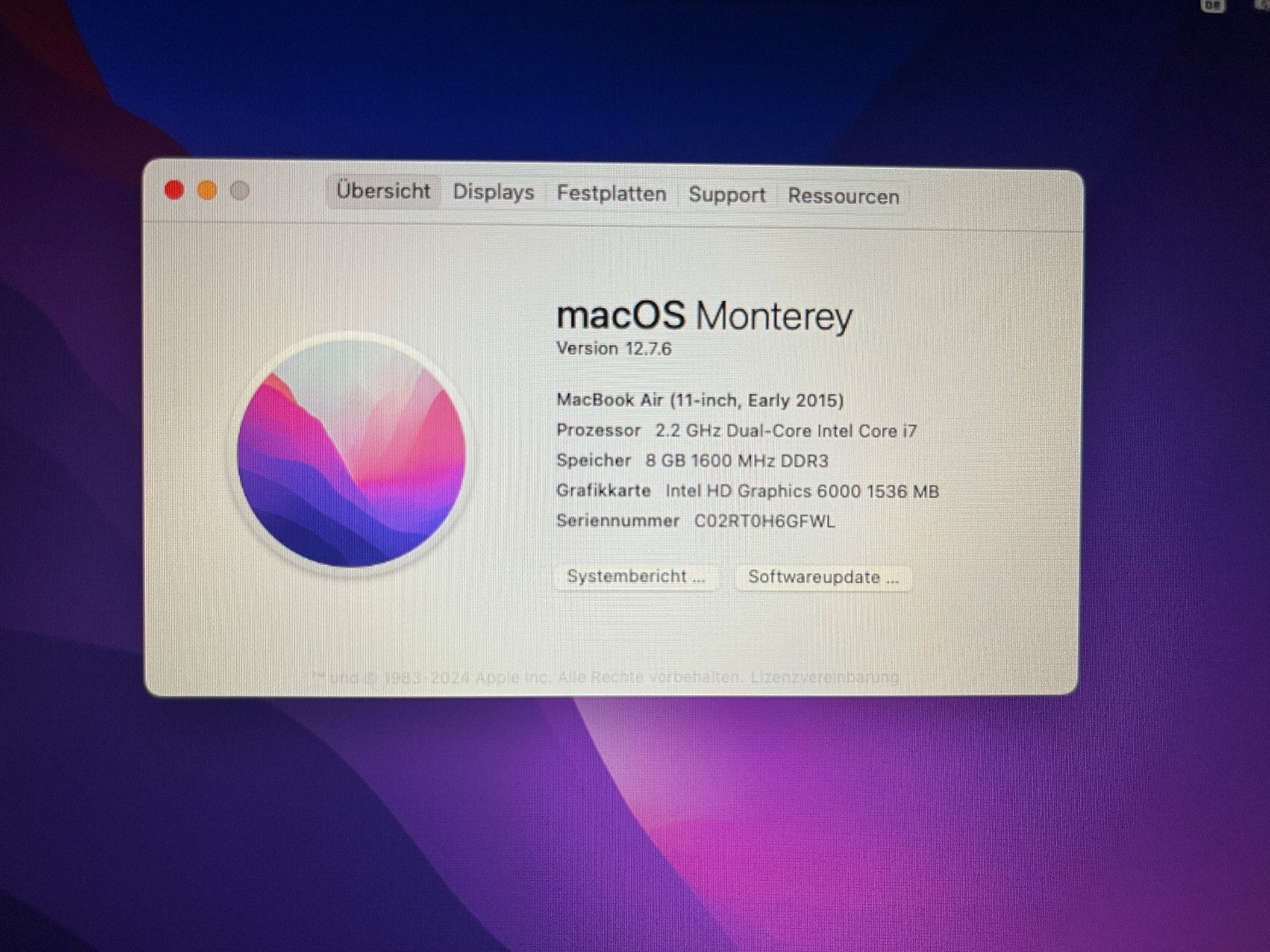This screenshot has height=952, width=1270.
Task: Open Systembericht report button
Action: coord(636,576)
